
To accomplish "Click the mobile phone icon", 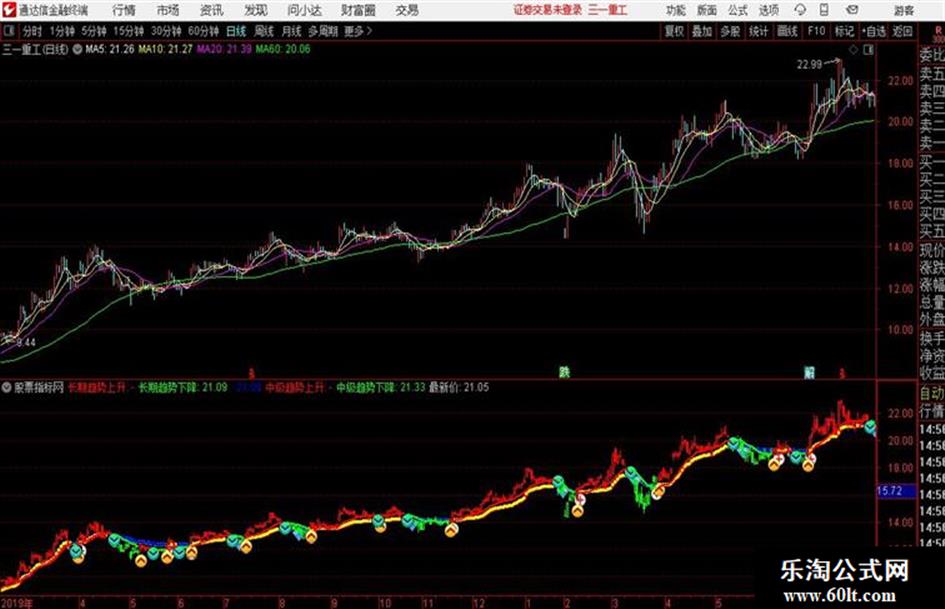I will (x=824, y=10).
